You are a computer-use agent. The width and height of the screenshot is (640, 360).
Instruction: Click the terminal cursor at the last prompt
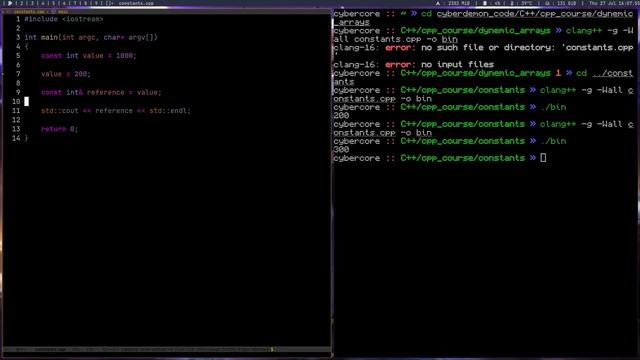[543, 158]
